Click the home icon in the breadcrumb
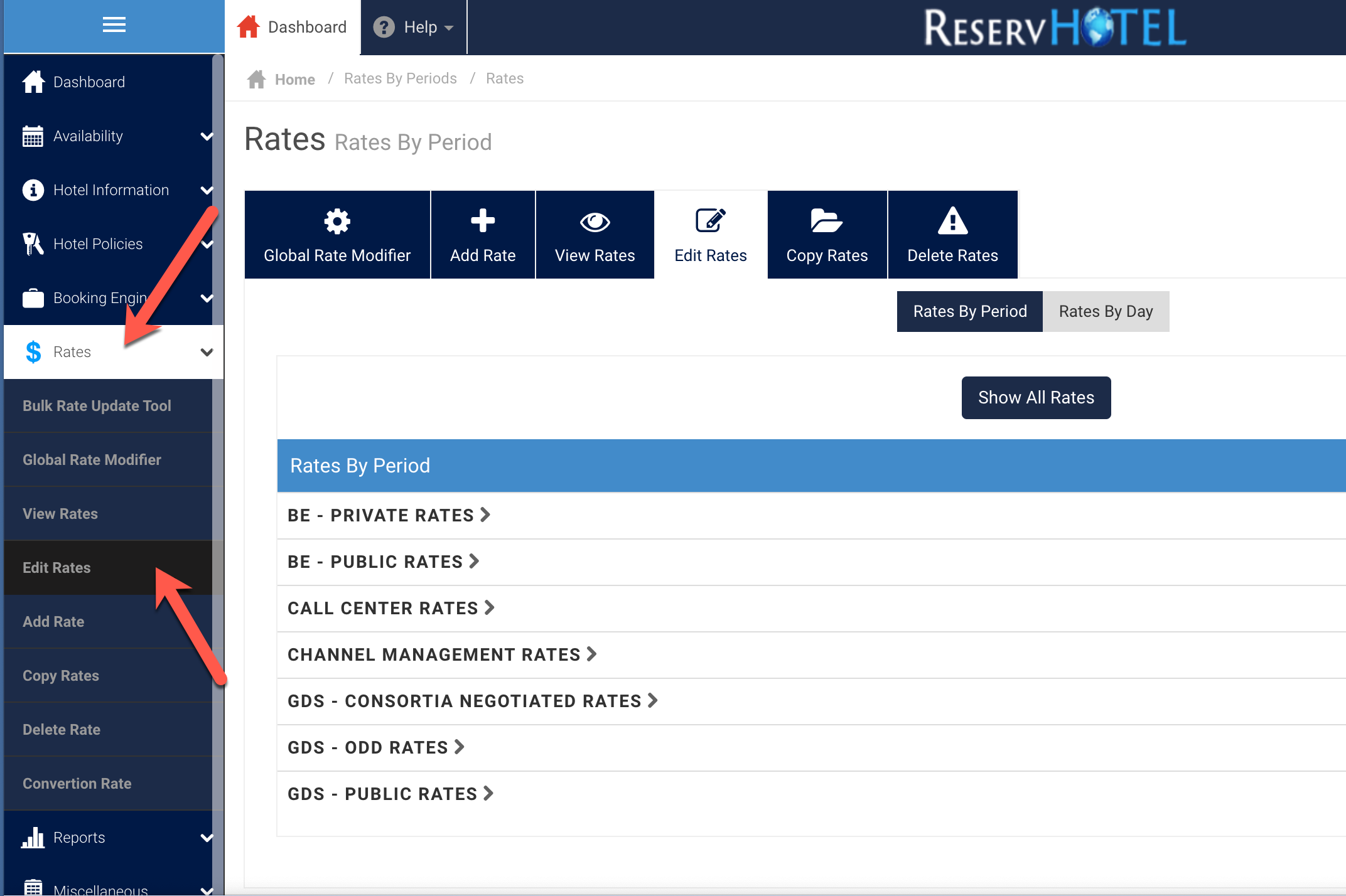The height and width of the screenshot is (896, 1346). [256, 79]
